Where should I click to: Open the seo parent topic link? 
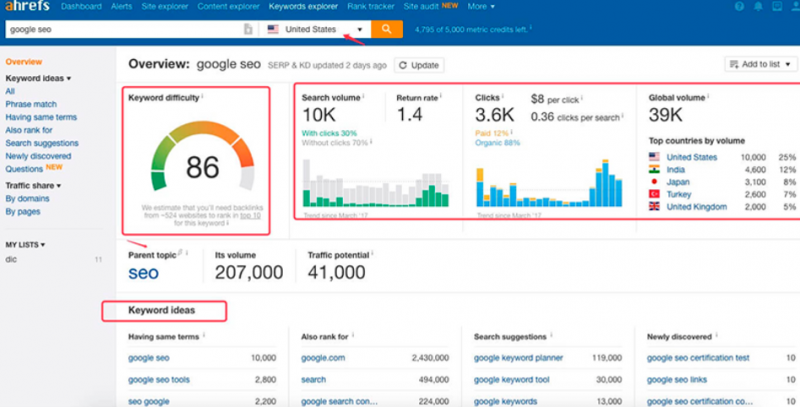click(x=143, y=273)
